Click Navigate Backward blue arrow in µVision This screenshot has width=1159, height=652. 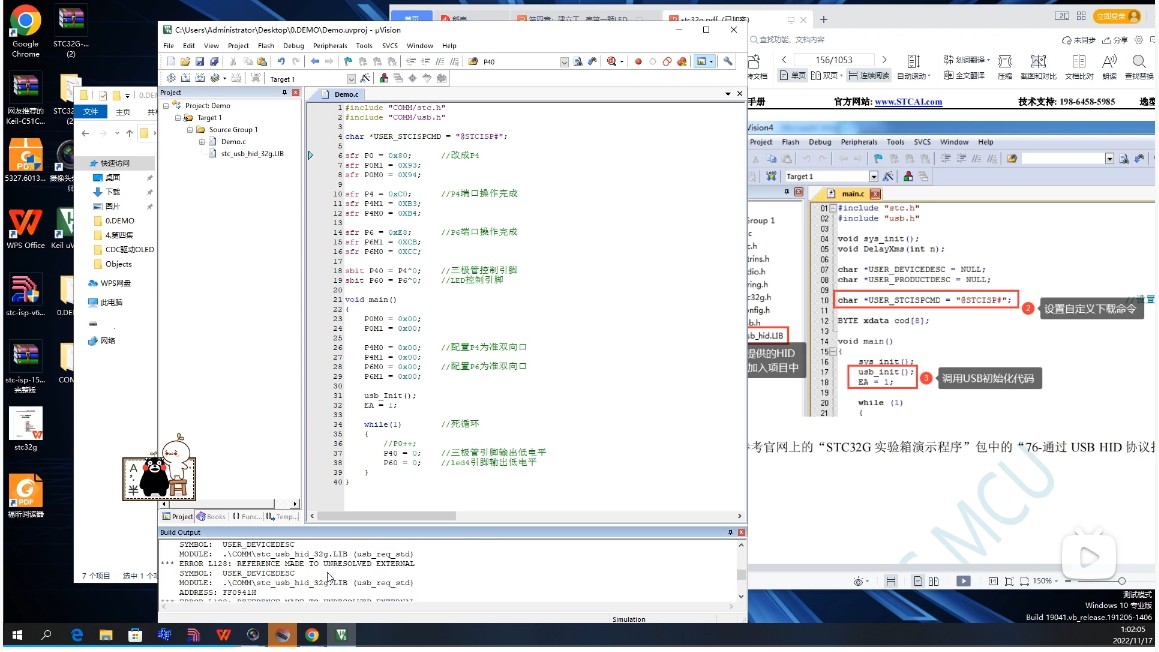click(315, 61)
